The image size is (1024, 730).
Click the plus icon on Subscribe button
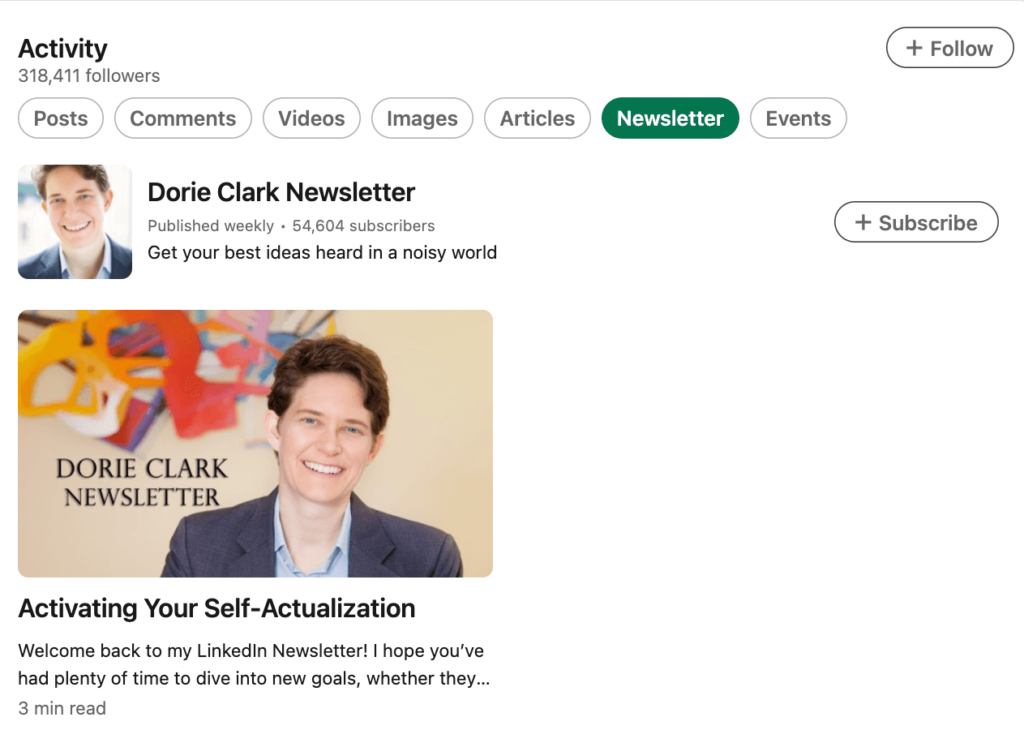point(863,223)
